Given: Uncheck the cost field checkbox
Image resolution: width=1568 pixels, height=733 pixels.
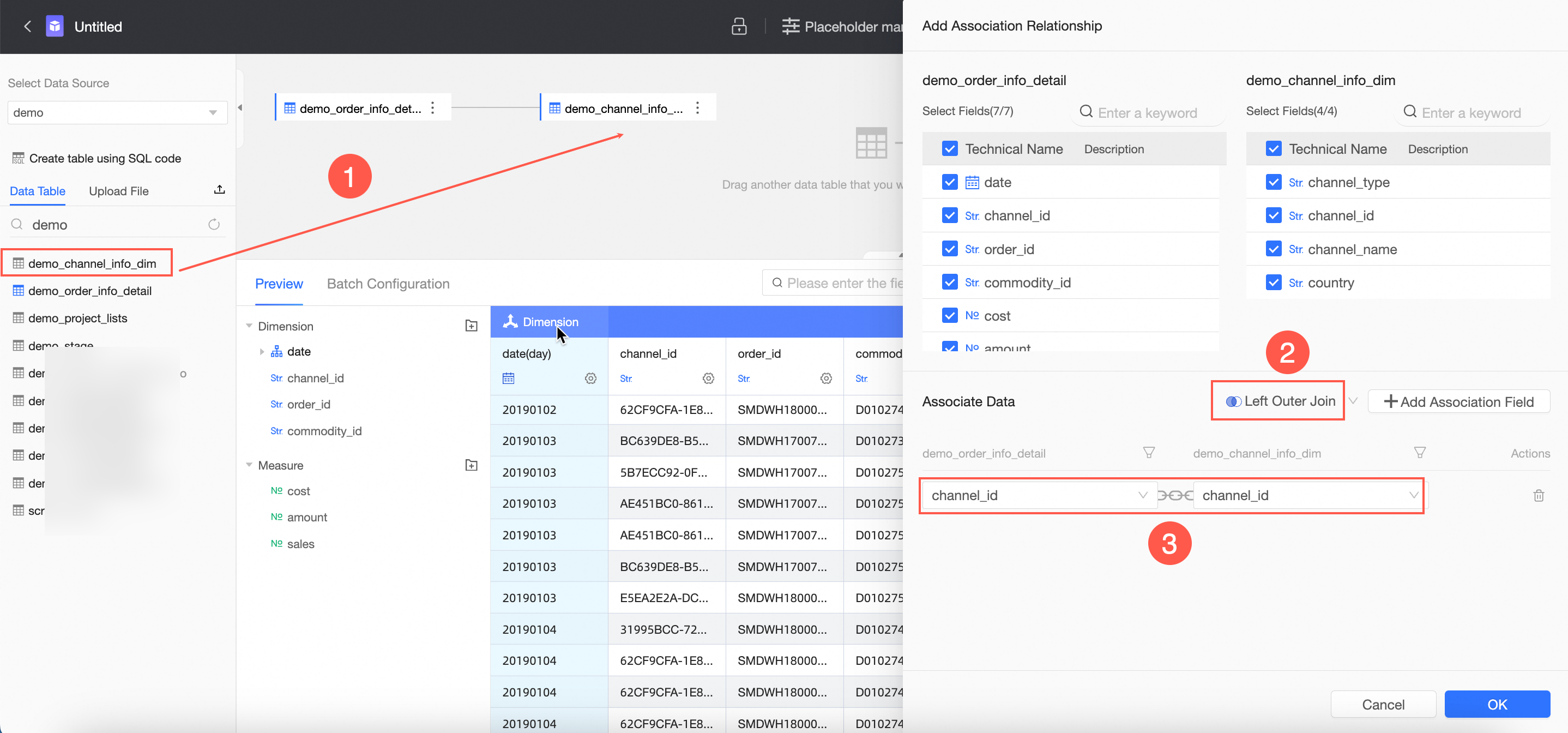Looking at the screenshot, I should [x=950, y=315].
